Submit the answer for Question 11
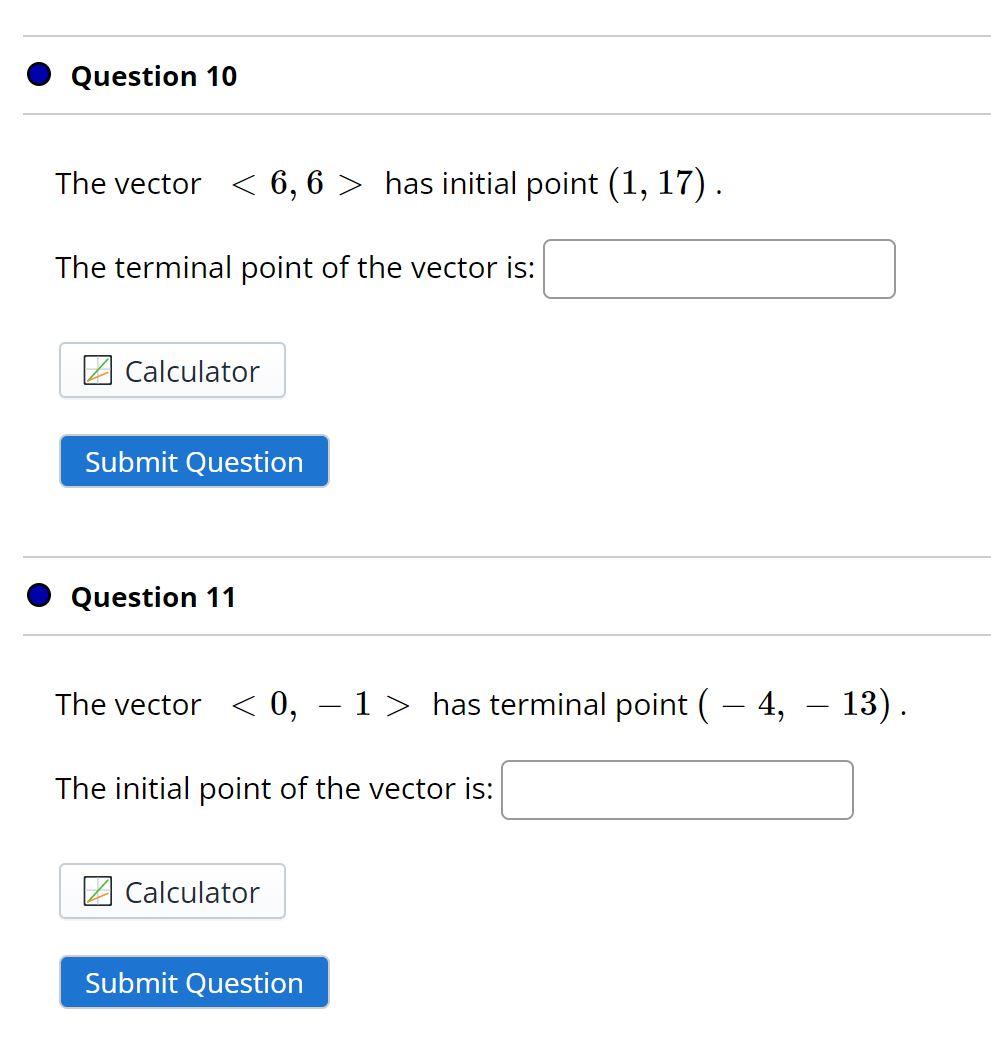 194,982
